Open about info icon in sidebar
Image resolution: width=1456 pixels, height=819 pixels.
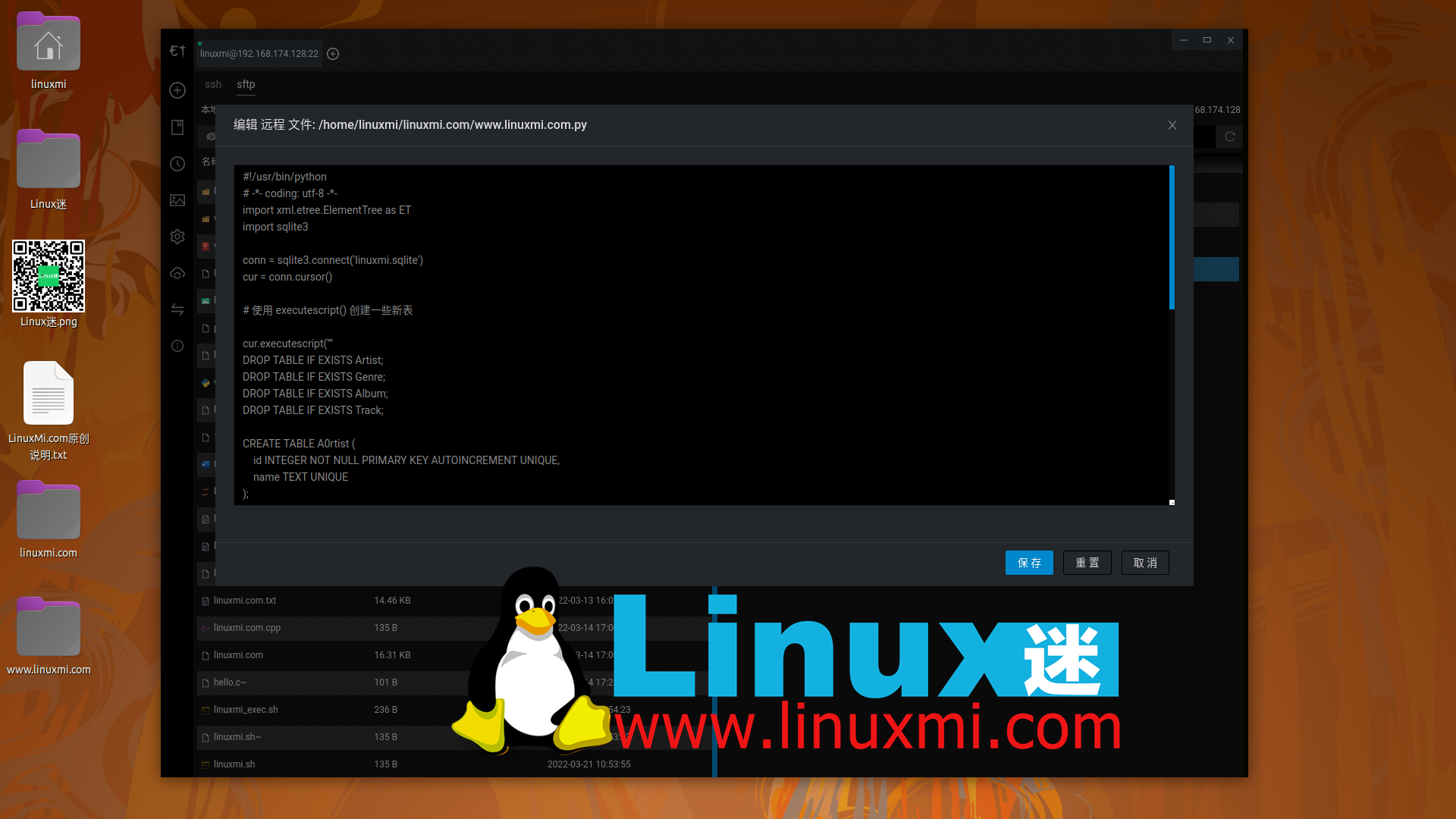click(177, 346)
